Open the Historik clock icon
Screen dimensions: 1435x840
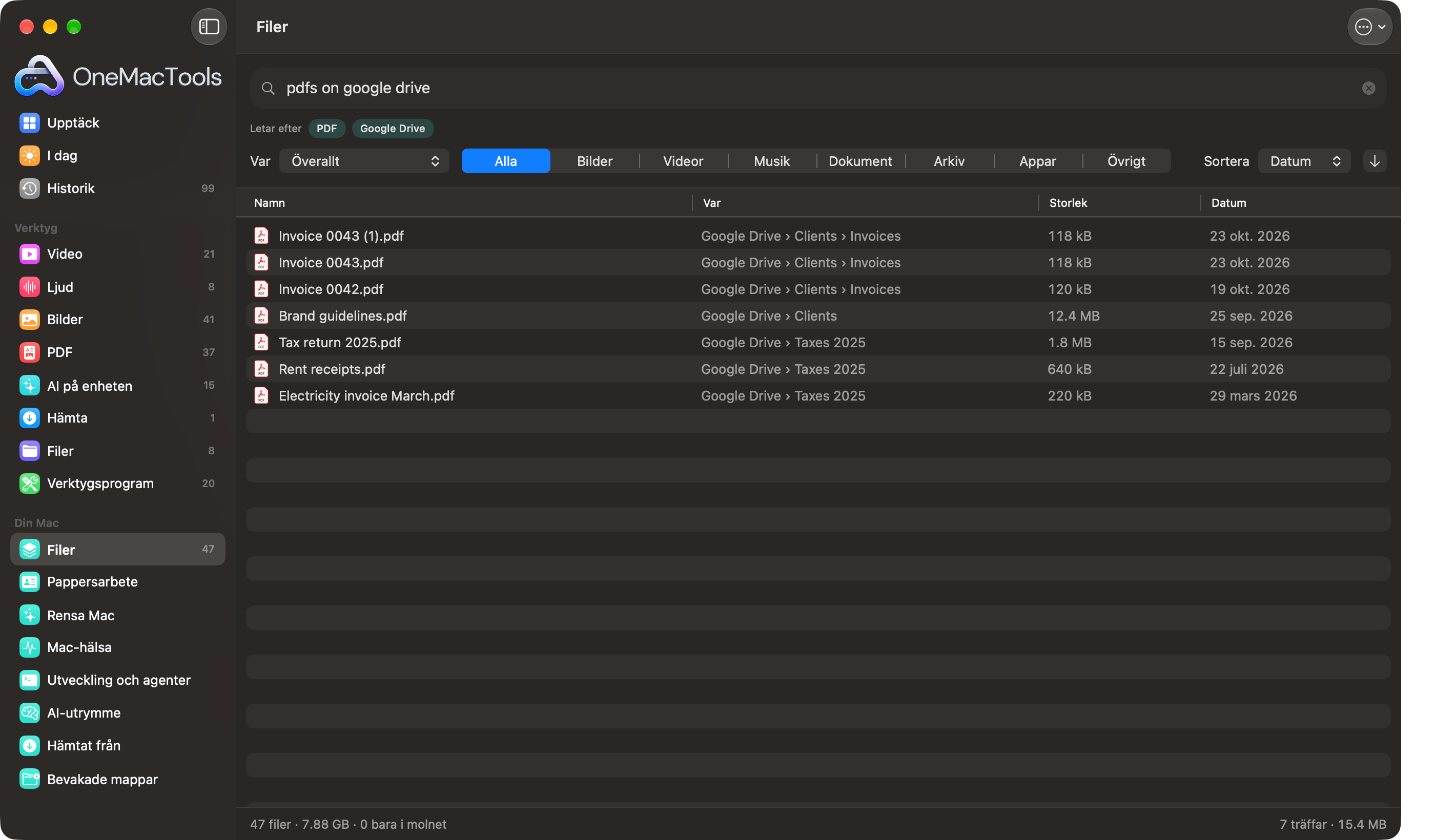[30, 188]
